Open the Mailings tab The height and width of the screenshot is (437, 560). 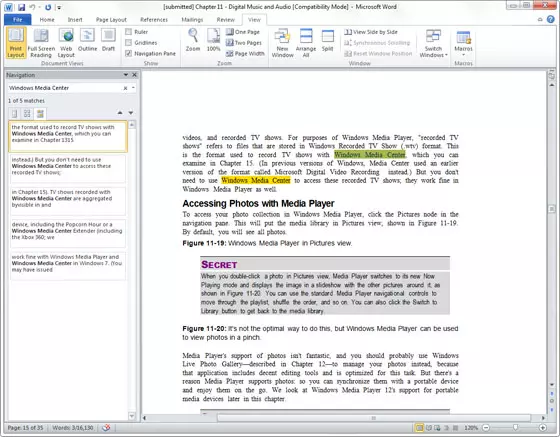192,20
